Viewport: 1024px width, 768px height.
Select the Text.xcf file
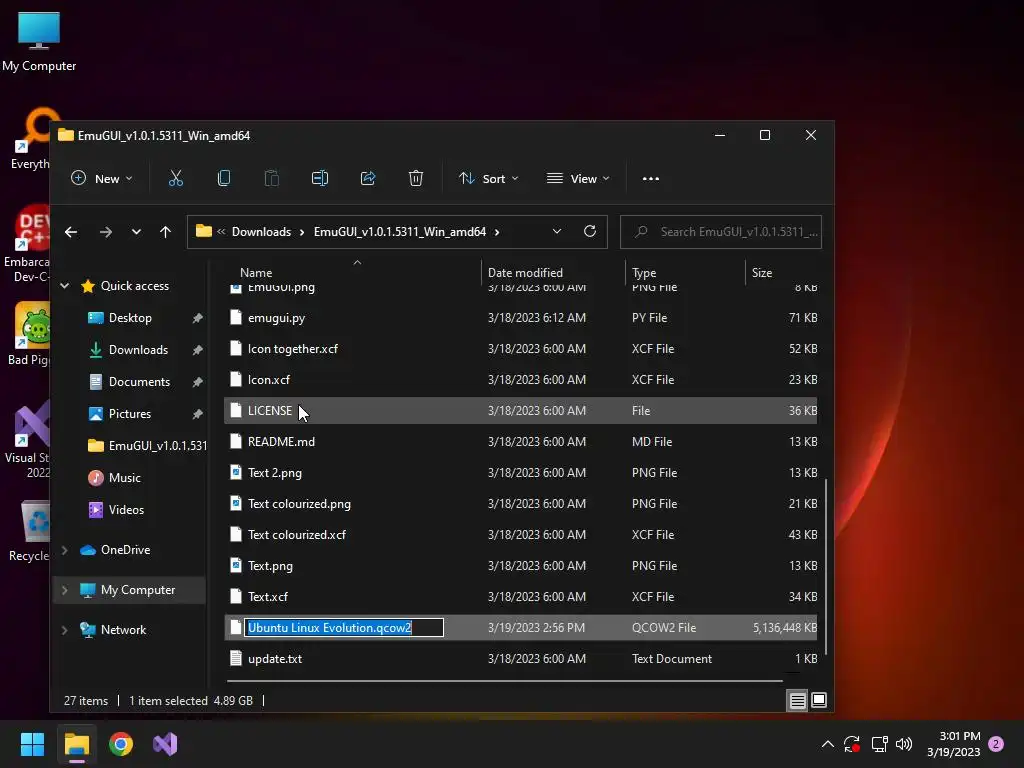[520, 597]
